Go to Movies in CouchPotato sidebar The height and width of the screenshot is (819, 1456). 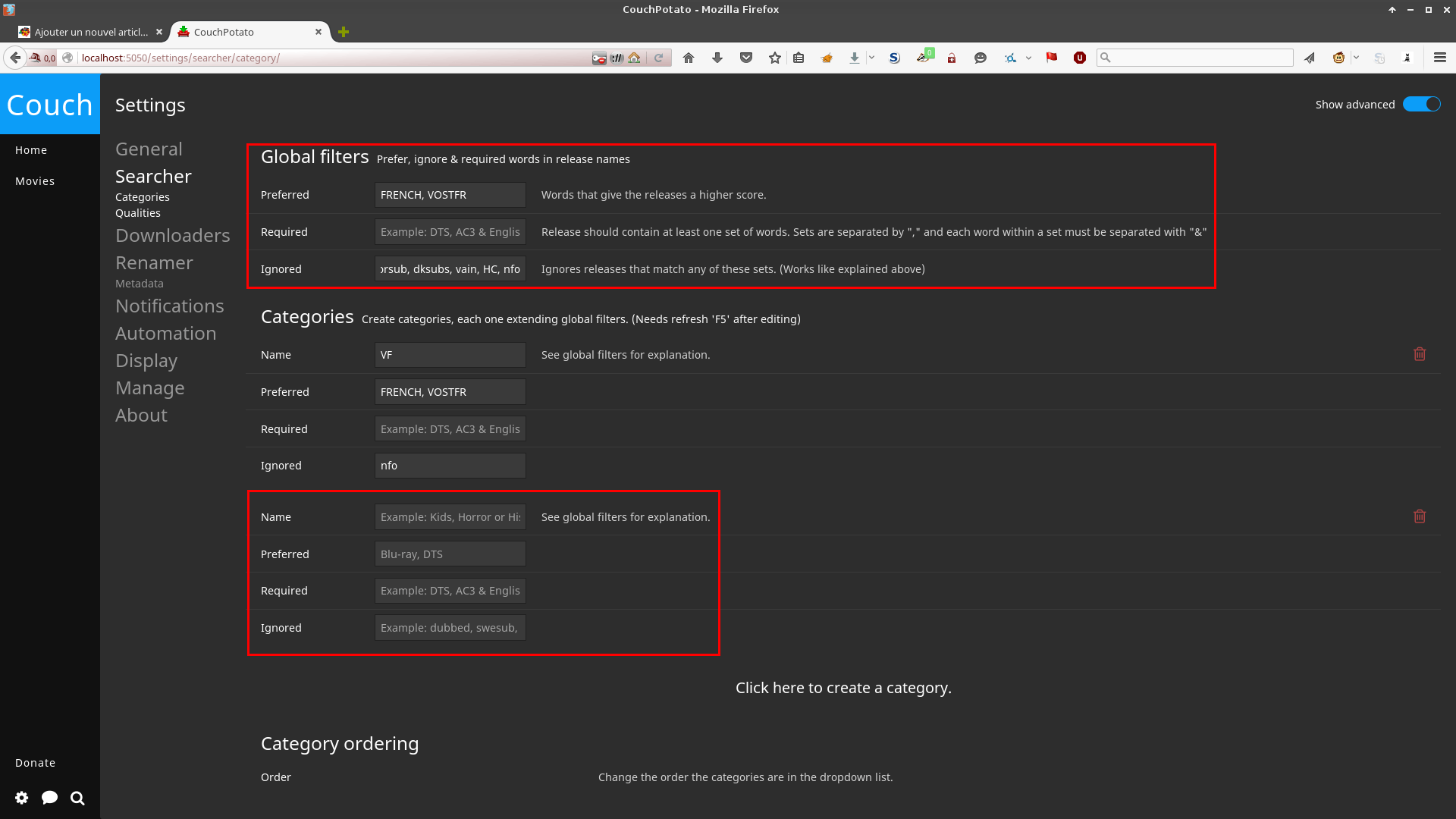point(35,181)
